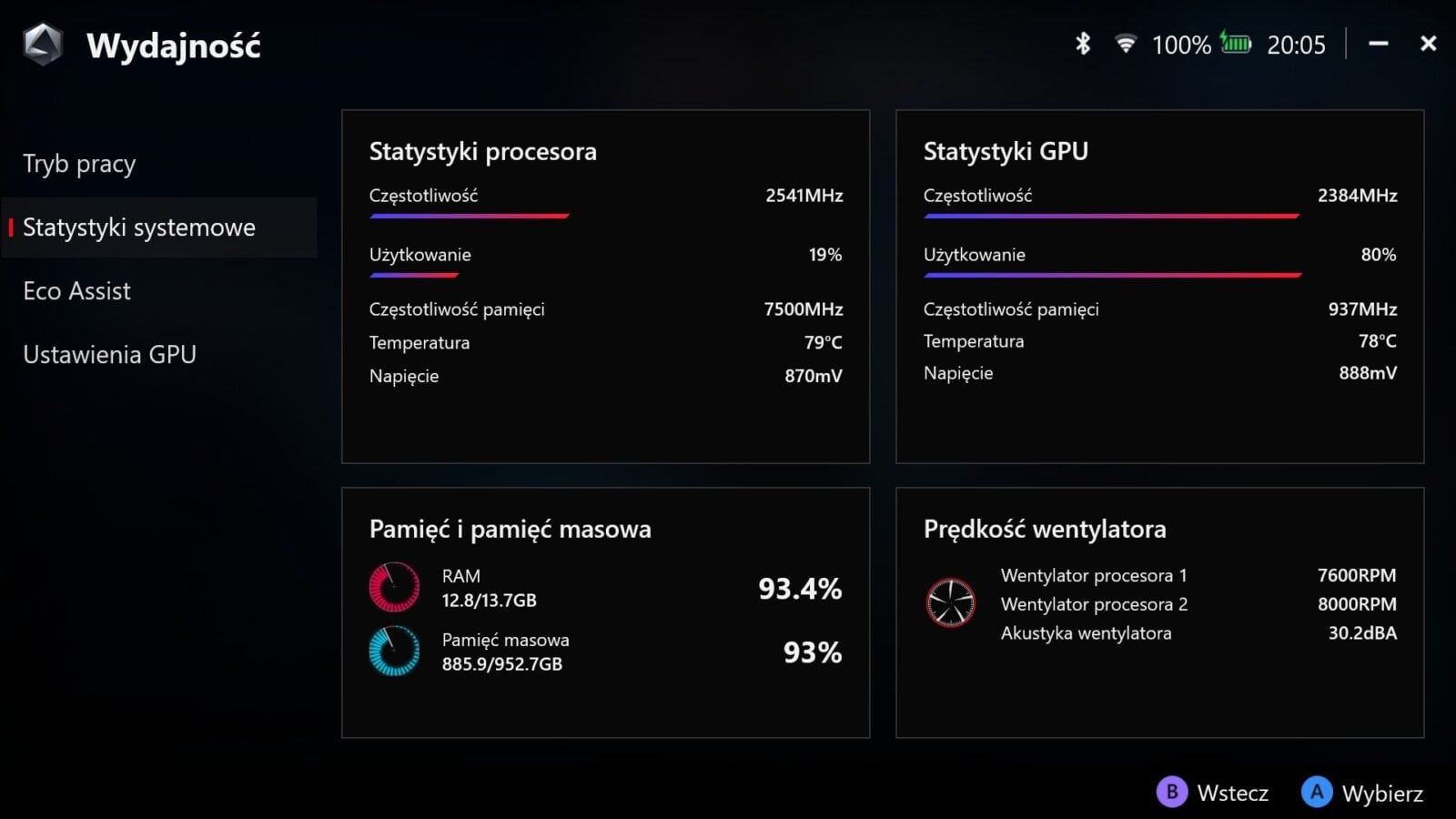Viewport: 1456px width, 819px height.
Task: Click the GPU Użytkowanie usage bar
Action: 1112,275
